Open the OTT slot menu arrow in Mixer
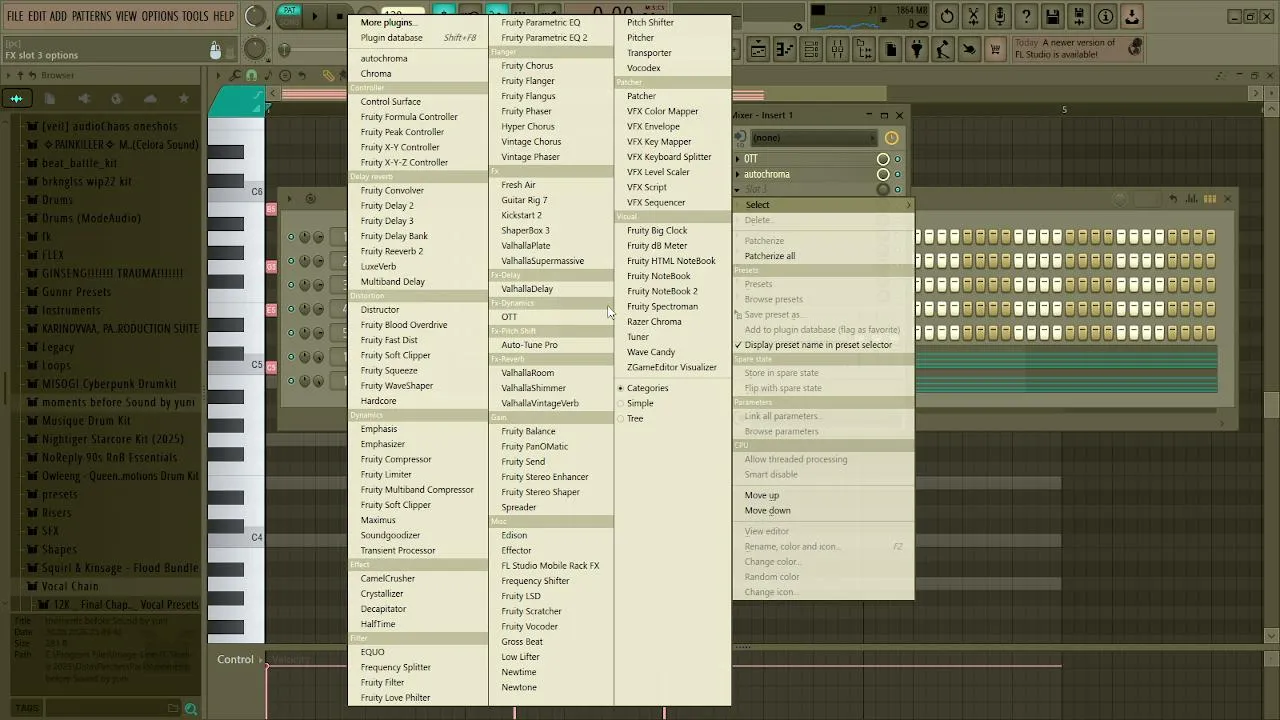 click(x=738, y=159)
